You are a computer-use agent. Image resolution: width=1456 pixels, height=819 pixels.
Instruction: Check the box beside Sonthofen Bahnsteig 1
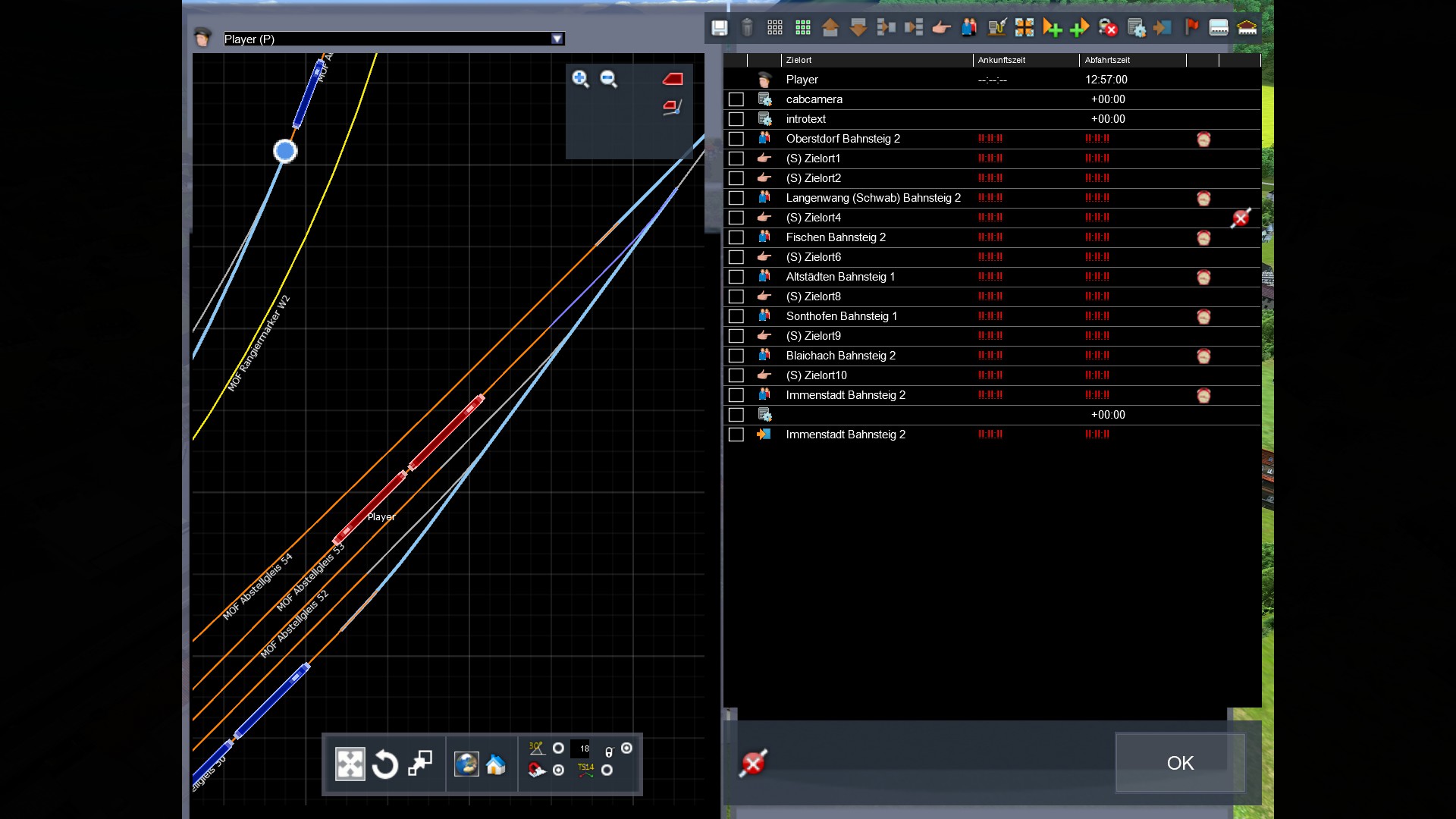pos(736,316)
